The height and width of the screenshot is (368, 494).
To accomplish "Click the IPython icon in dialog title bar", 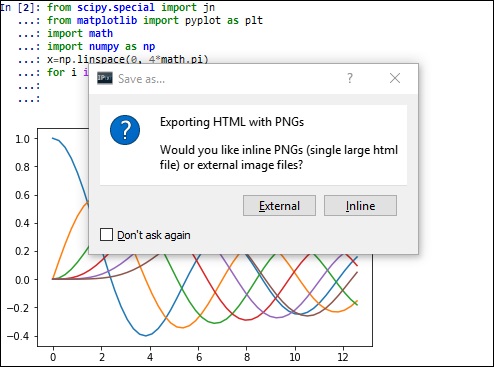I will point(105,78).
